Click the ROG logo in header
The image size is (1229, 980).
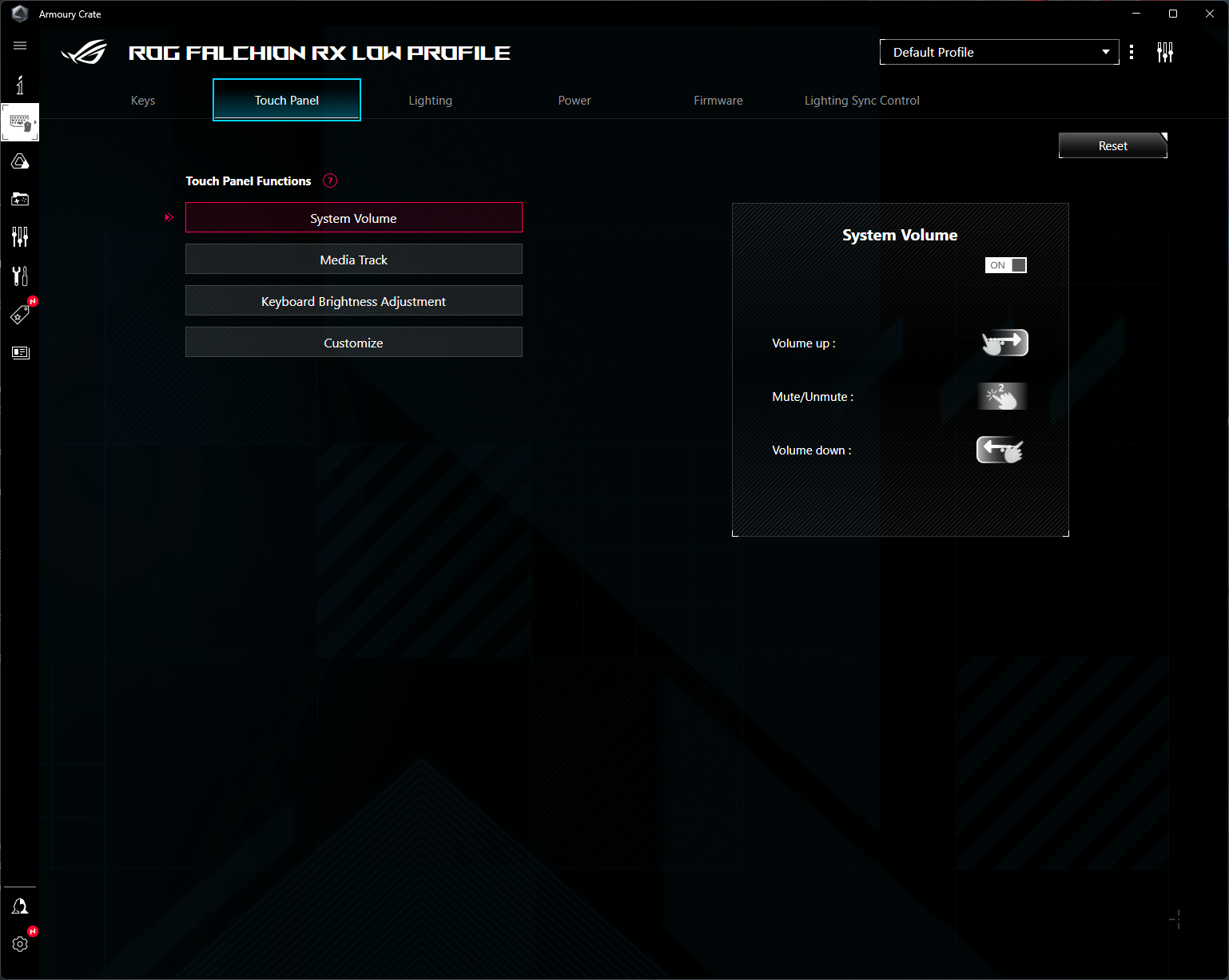coord(84,52)
